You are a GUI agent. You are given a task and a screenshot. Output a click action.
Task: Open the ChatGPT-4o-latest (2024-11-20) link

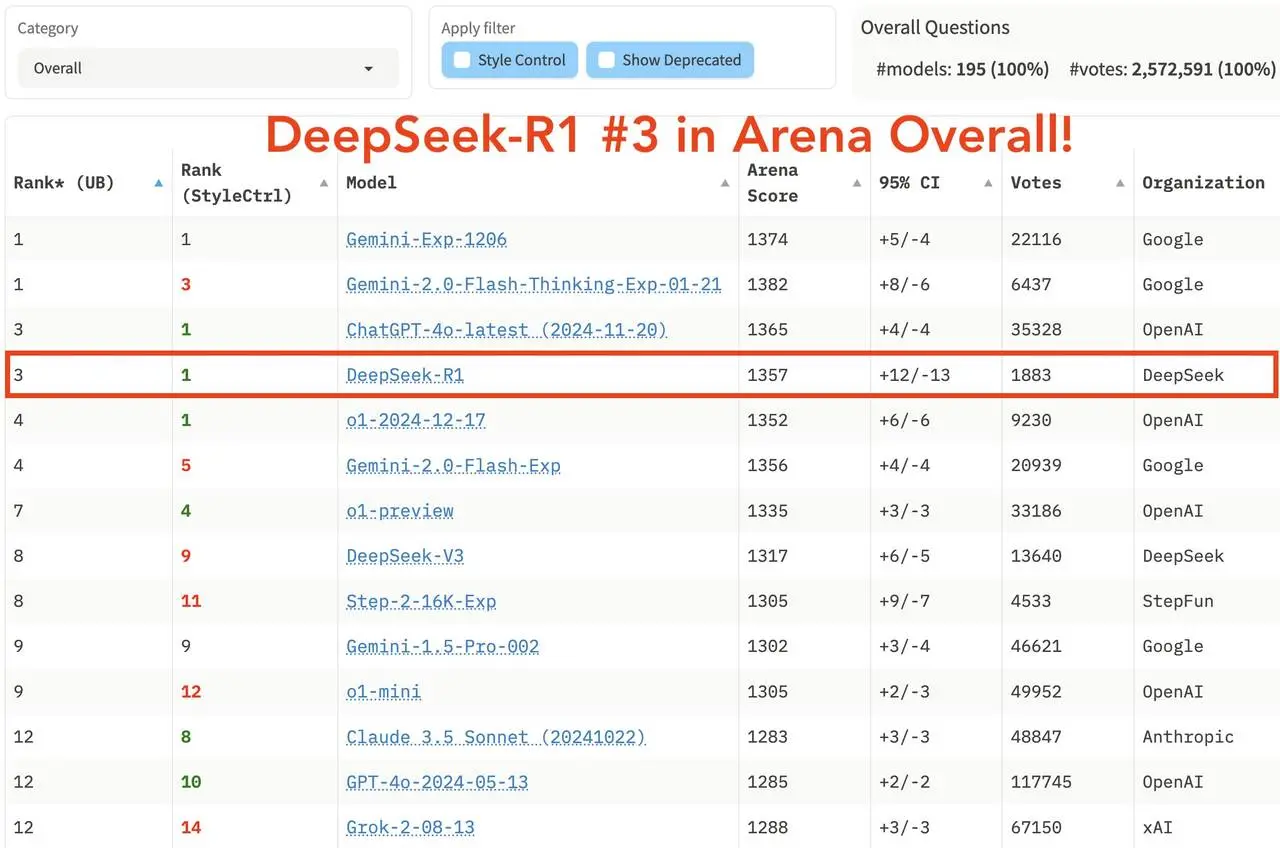tap(505, 330)
